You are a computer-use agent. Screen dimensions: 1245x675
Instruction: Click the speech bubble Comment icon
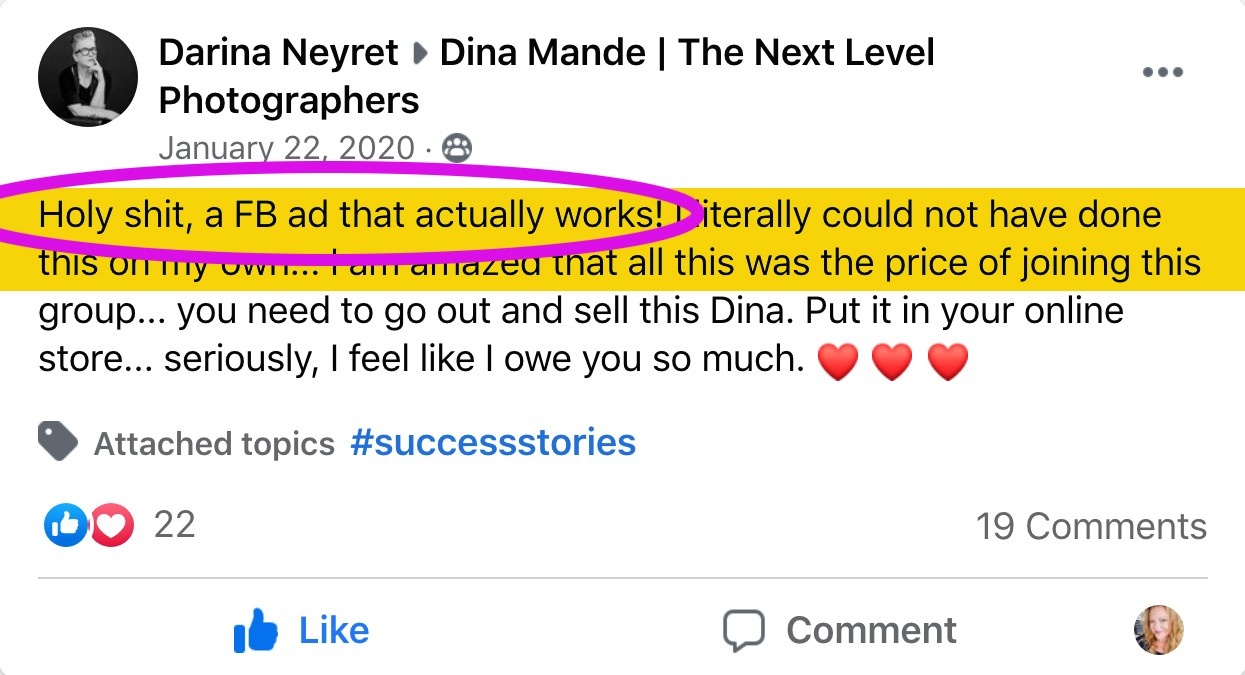[744, 630]
